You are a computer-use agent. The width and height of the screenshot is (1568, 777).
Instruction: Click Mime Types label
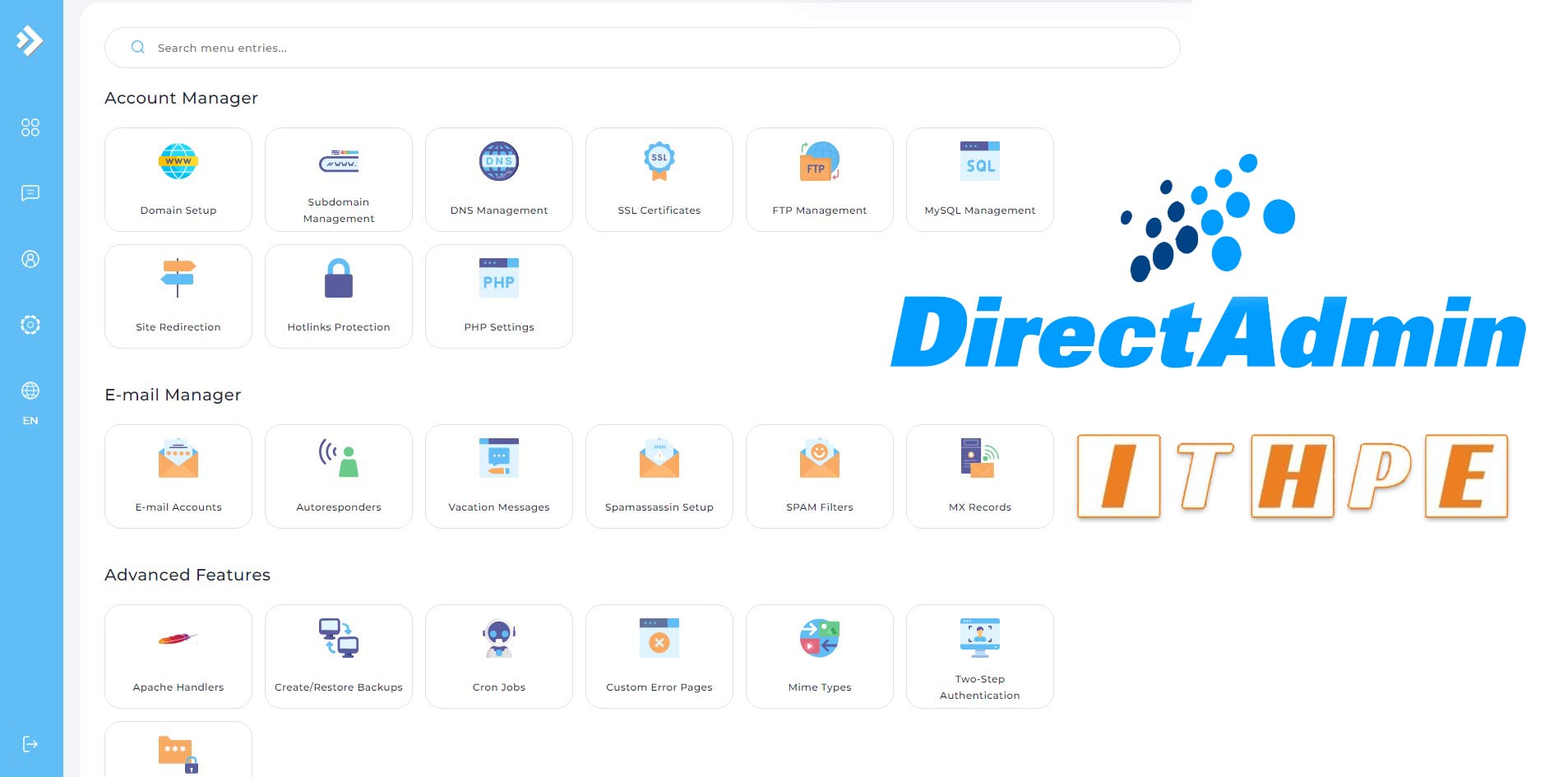(820, 687)
